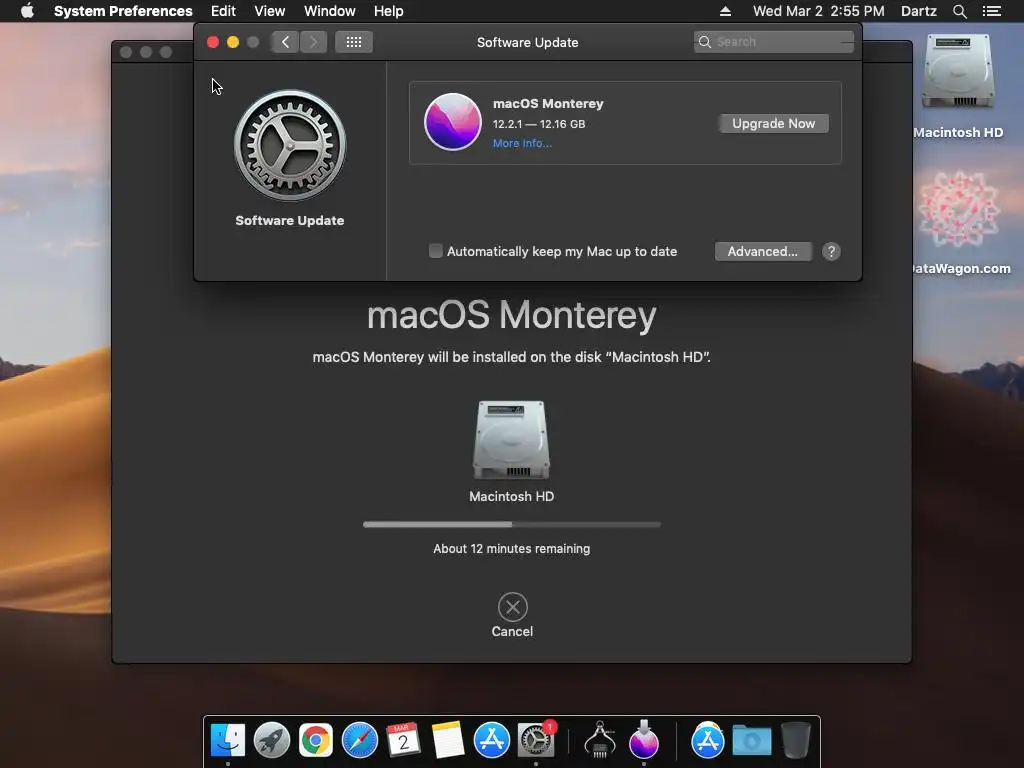Cancel the macOS Monterey installation
The image size is (1024, 768).
[513, 607]
